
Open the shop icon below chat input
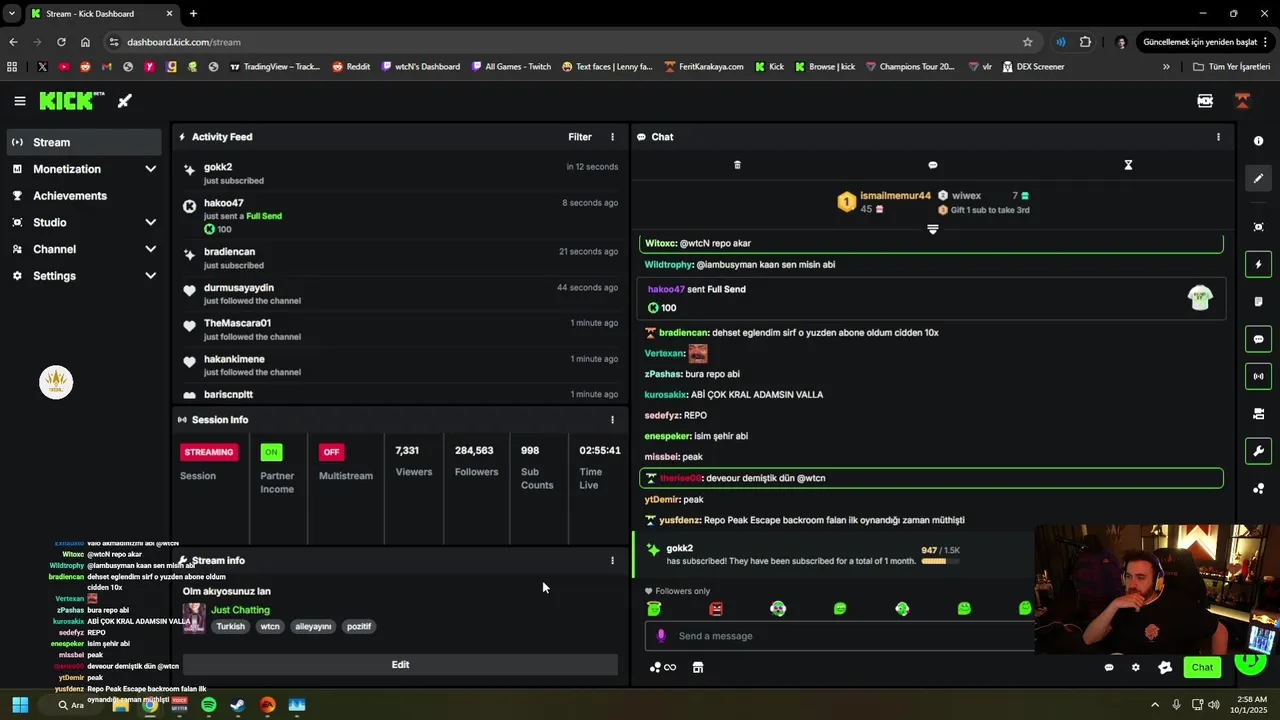point(698,667)
